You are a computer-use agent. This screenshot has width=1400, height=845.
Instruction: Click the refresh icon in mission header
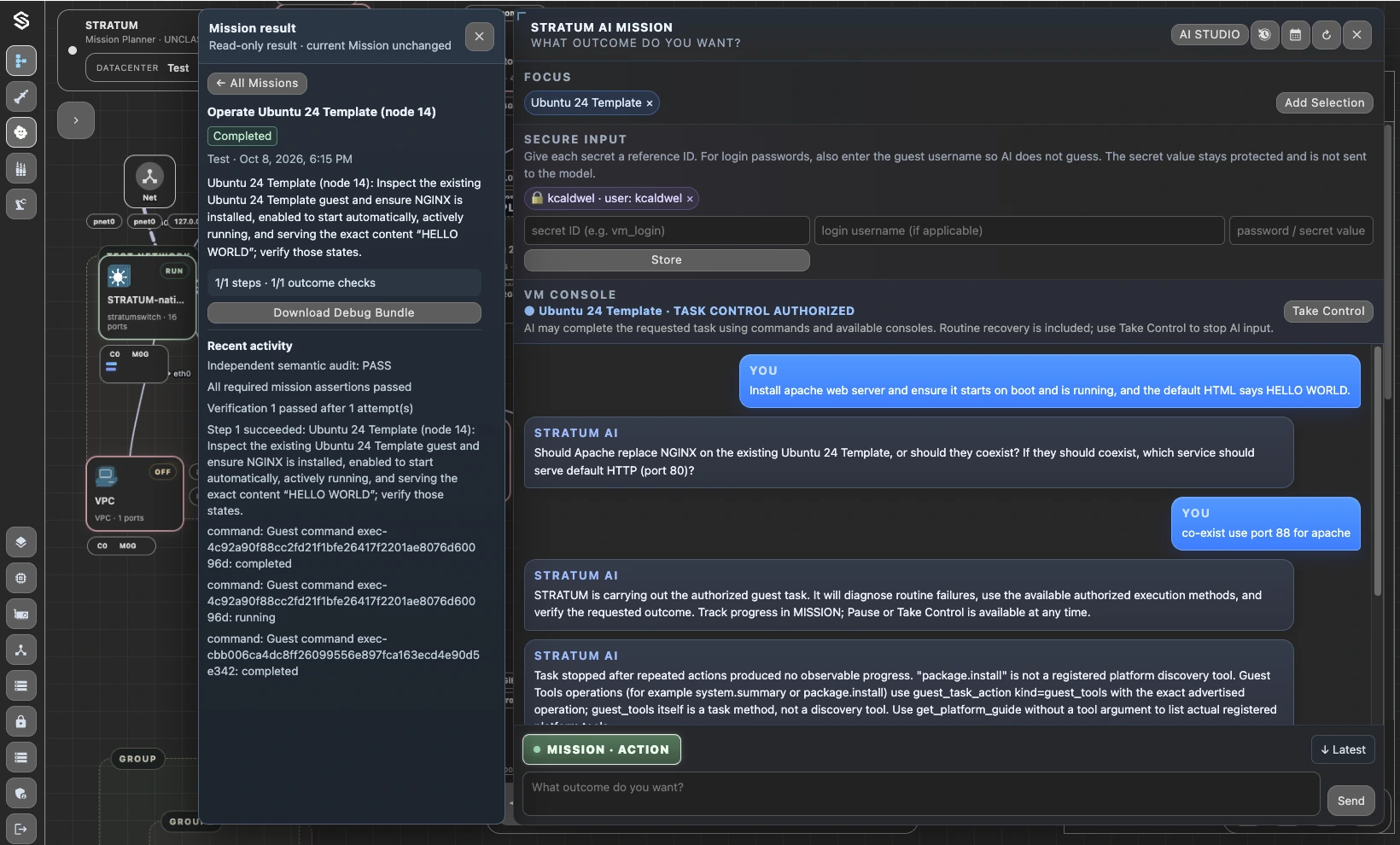[1326, 35]
